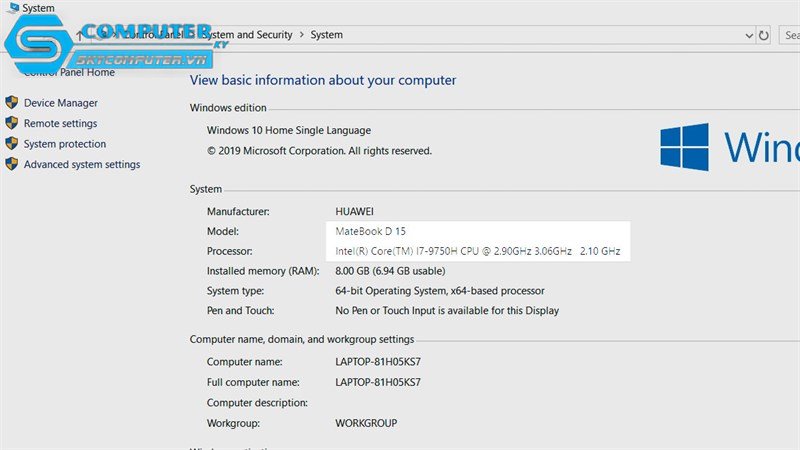
Task: Open Advanced system settings link
Action: coord(82,164)
